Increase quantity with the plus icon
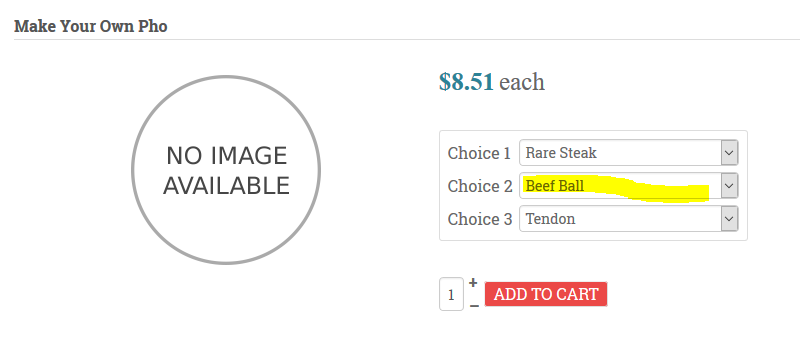 [x=473, y=283]
